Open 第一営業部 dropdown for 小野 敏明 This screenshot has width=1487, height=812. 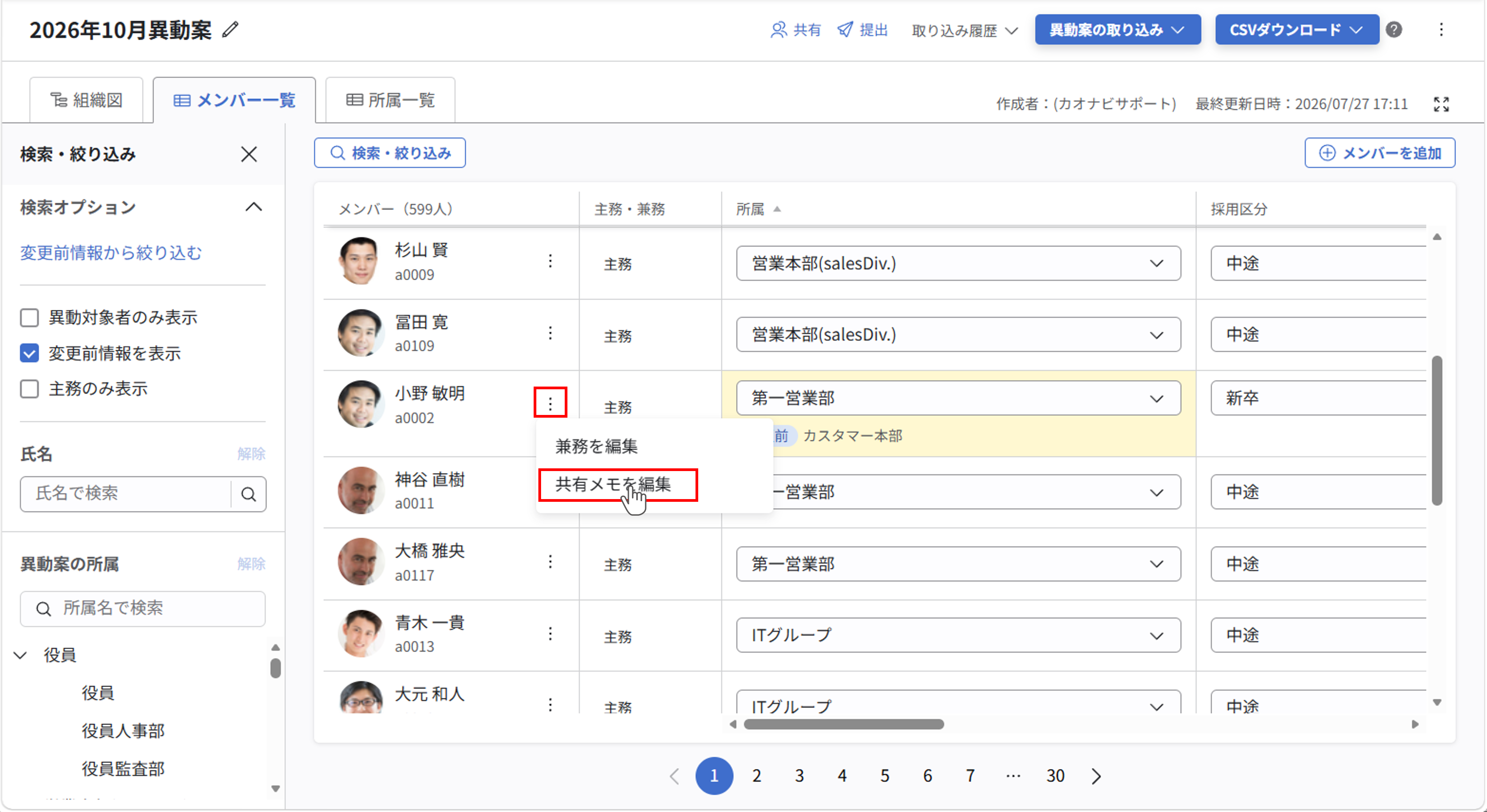(x=958, y=398)
